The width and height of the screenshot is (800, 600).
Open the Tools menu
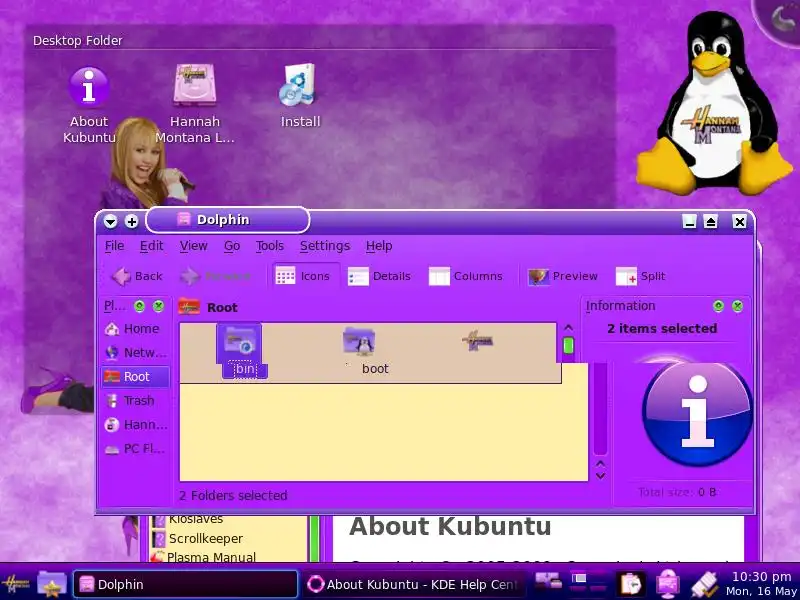tap(269, 246)
